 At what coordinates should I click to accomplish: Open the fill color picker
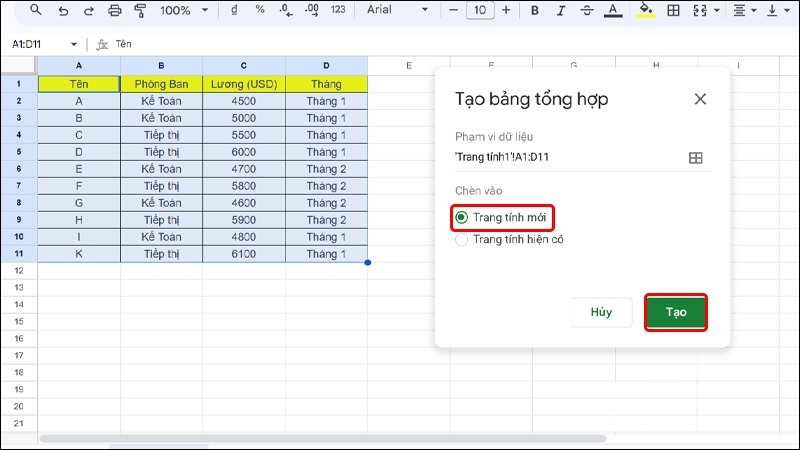[x=645, y=10]
